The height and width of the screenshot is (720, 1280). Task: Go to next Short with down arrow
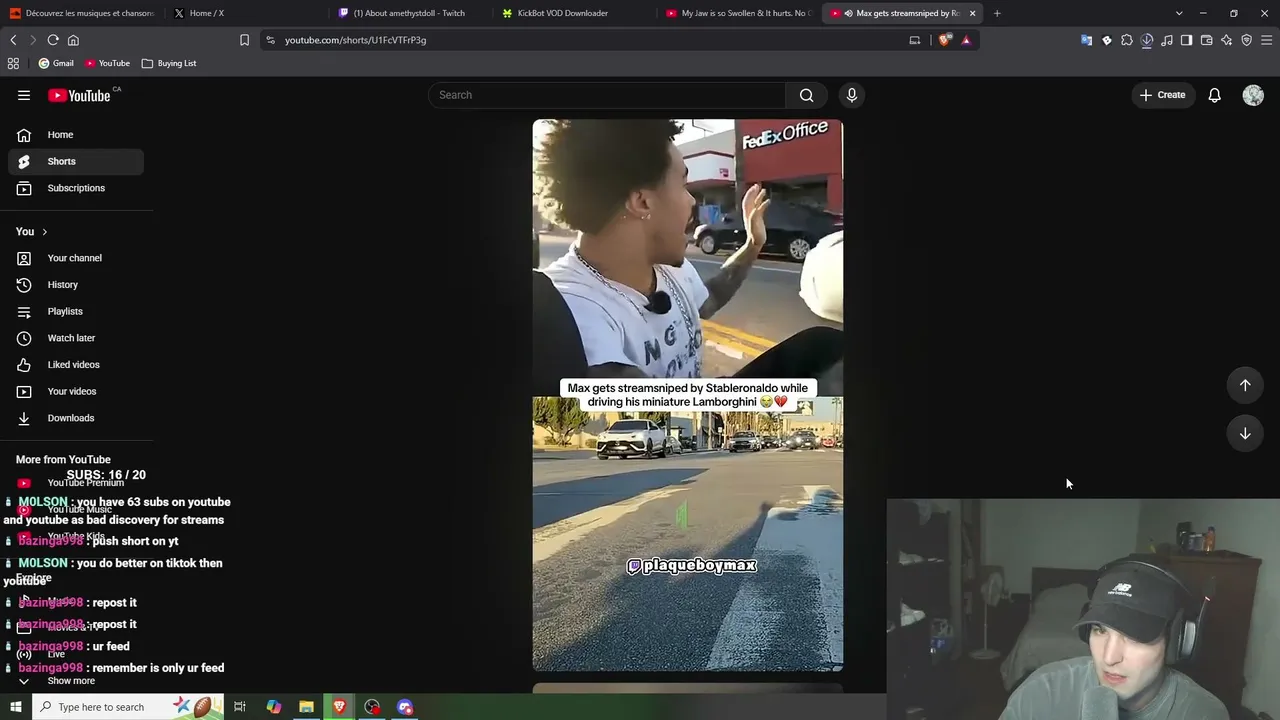coord(1245,433)
